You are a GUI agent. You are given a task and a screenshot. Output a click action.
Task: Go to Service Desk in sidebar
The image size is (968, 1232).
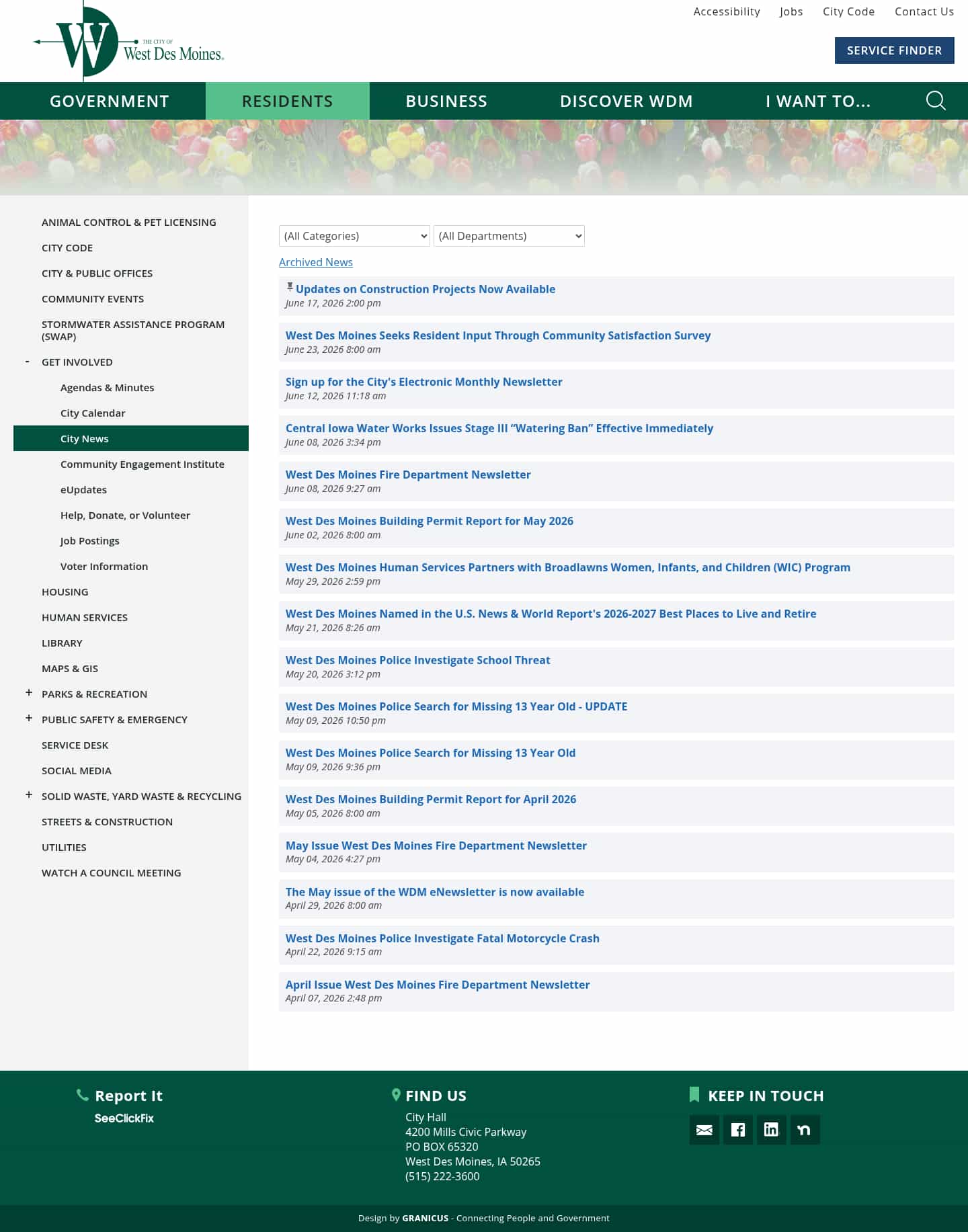75,745
